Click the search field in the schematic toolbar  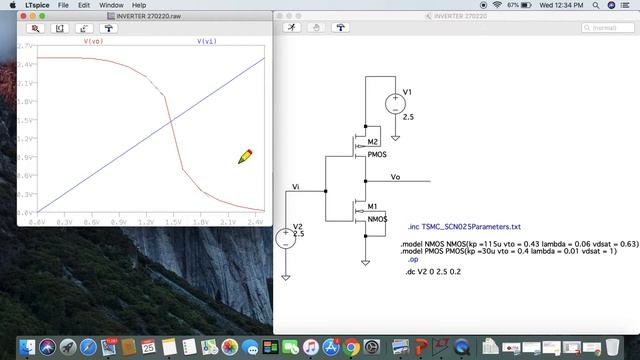point(608,28)
